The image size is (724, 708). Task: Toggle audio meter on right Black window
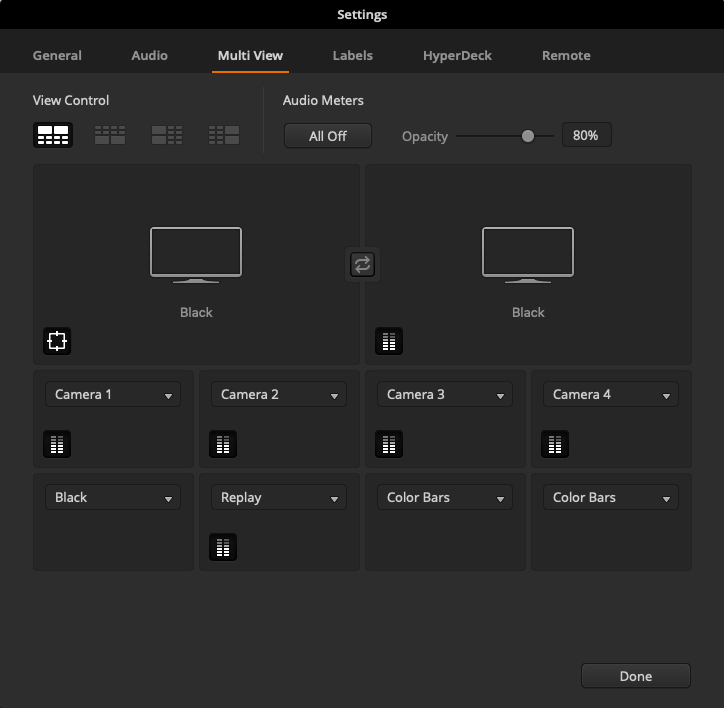click(389, 341)
